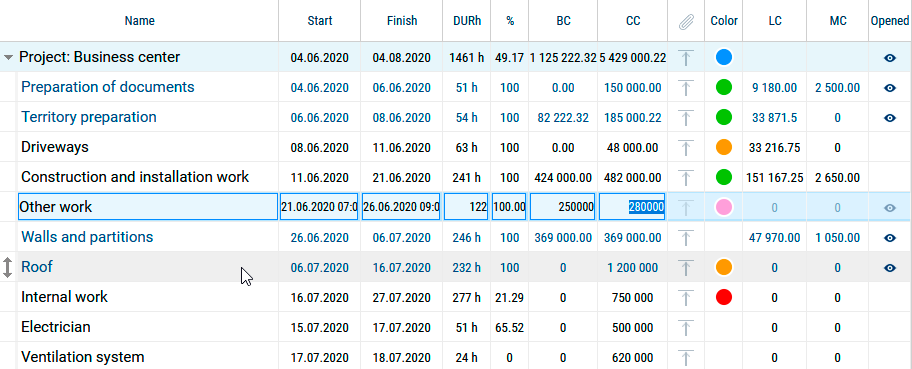
Task: Click the LC column header
Action: point(775,21)
